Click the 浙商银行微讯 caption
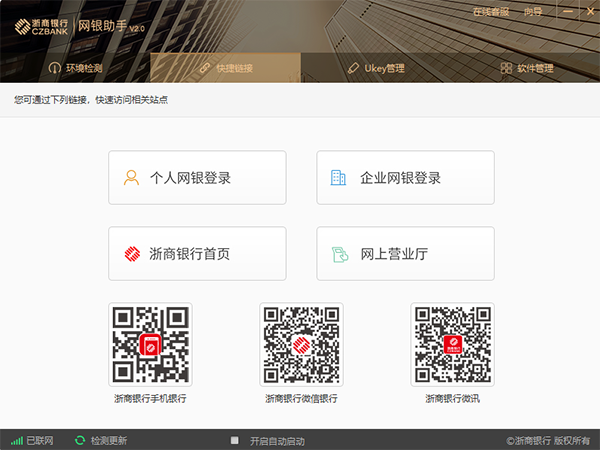600x450 pixels. [452, 399]
